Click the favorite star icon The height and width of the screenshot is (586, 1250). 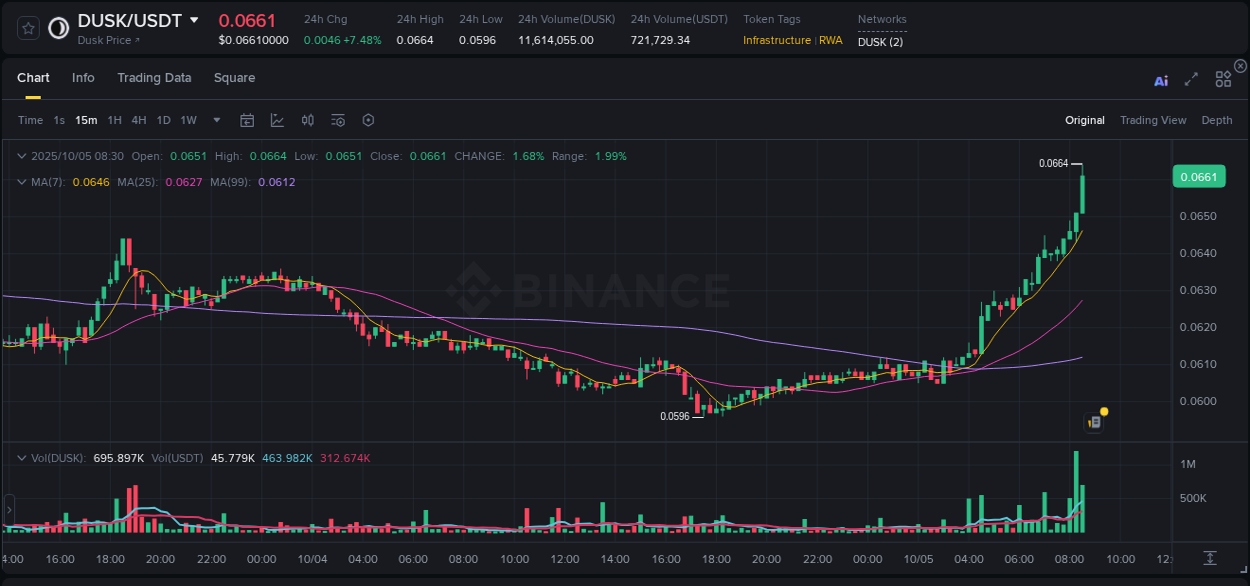[27, 29]
